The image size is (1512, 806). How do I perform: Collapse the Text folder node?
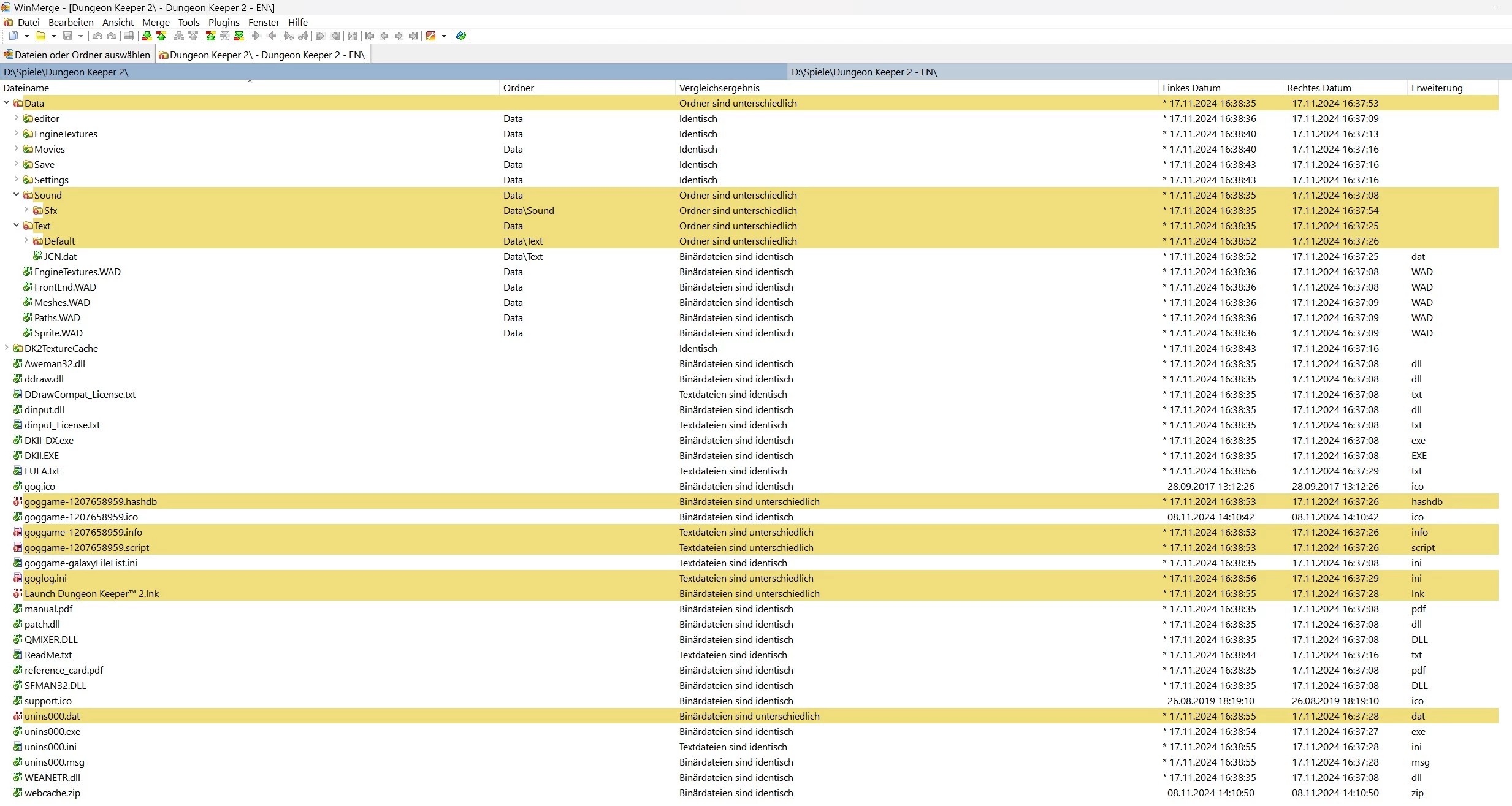tap(16, 225)
